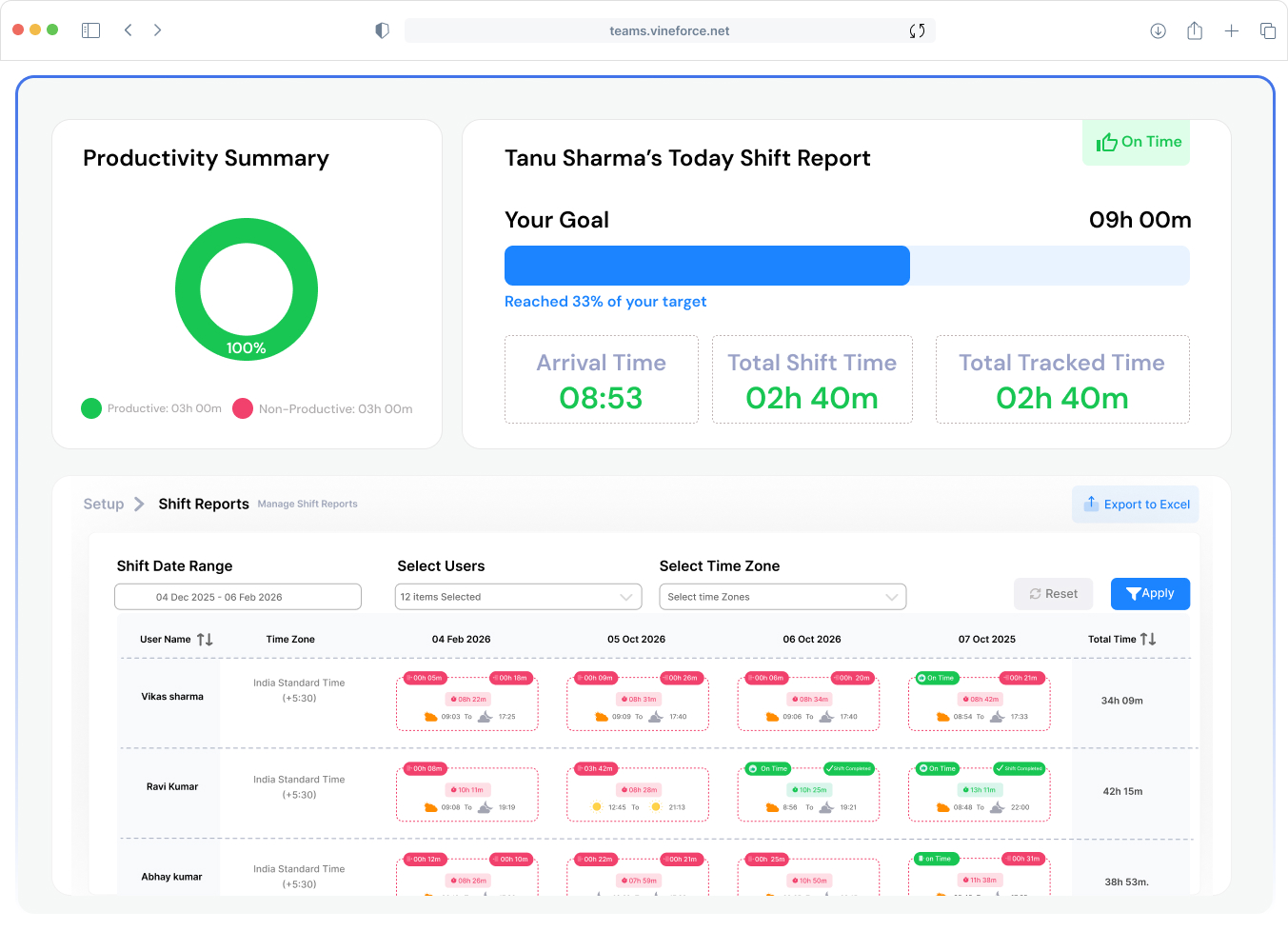Click the sun icon in Ravi Kumar's 05 Oct shift

[x=597, y=805]
